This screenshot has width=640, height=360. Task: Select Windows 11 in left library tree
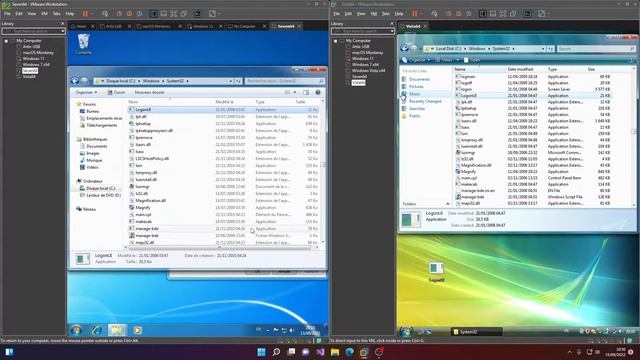point(33,58)
